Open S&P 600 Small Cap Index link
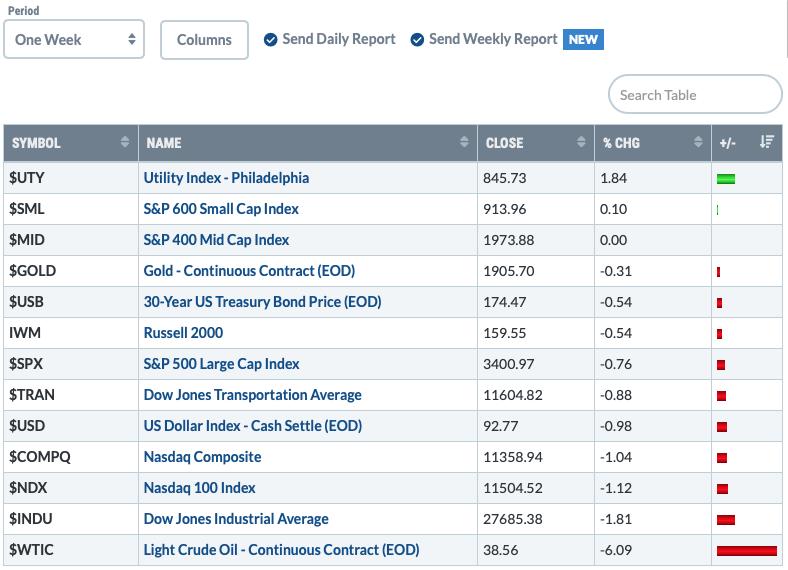Image resolution: width=788 pixels, height=570 pixels. coord(221,209)
